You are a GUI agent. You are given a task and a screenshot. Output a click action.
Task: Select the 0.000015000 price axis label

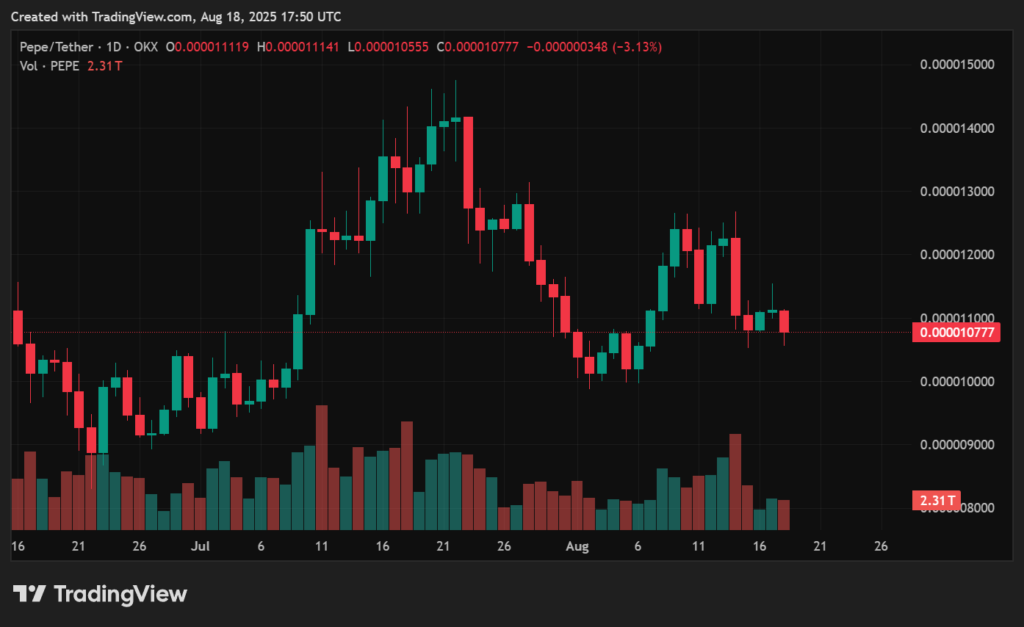(x=957, y=64)
